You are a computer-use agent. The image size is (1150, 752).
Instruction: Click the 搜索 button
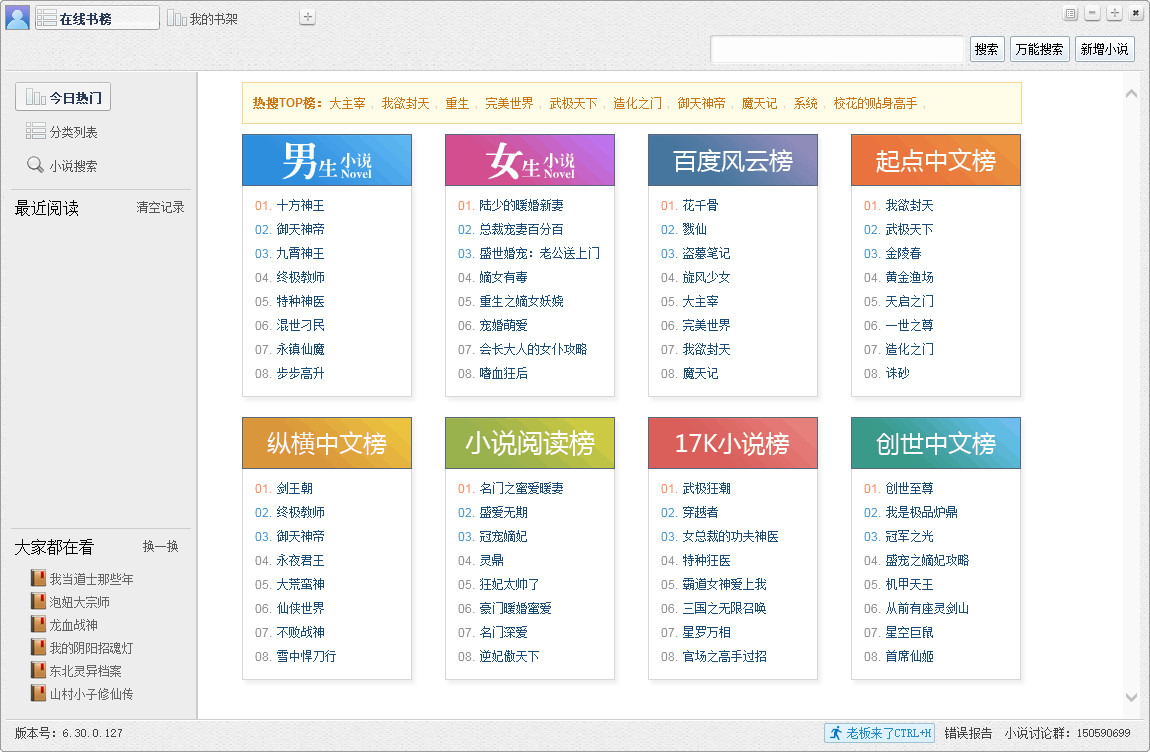986,49
